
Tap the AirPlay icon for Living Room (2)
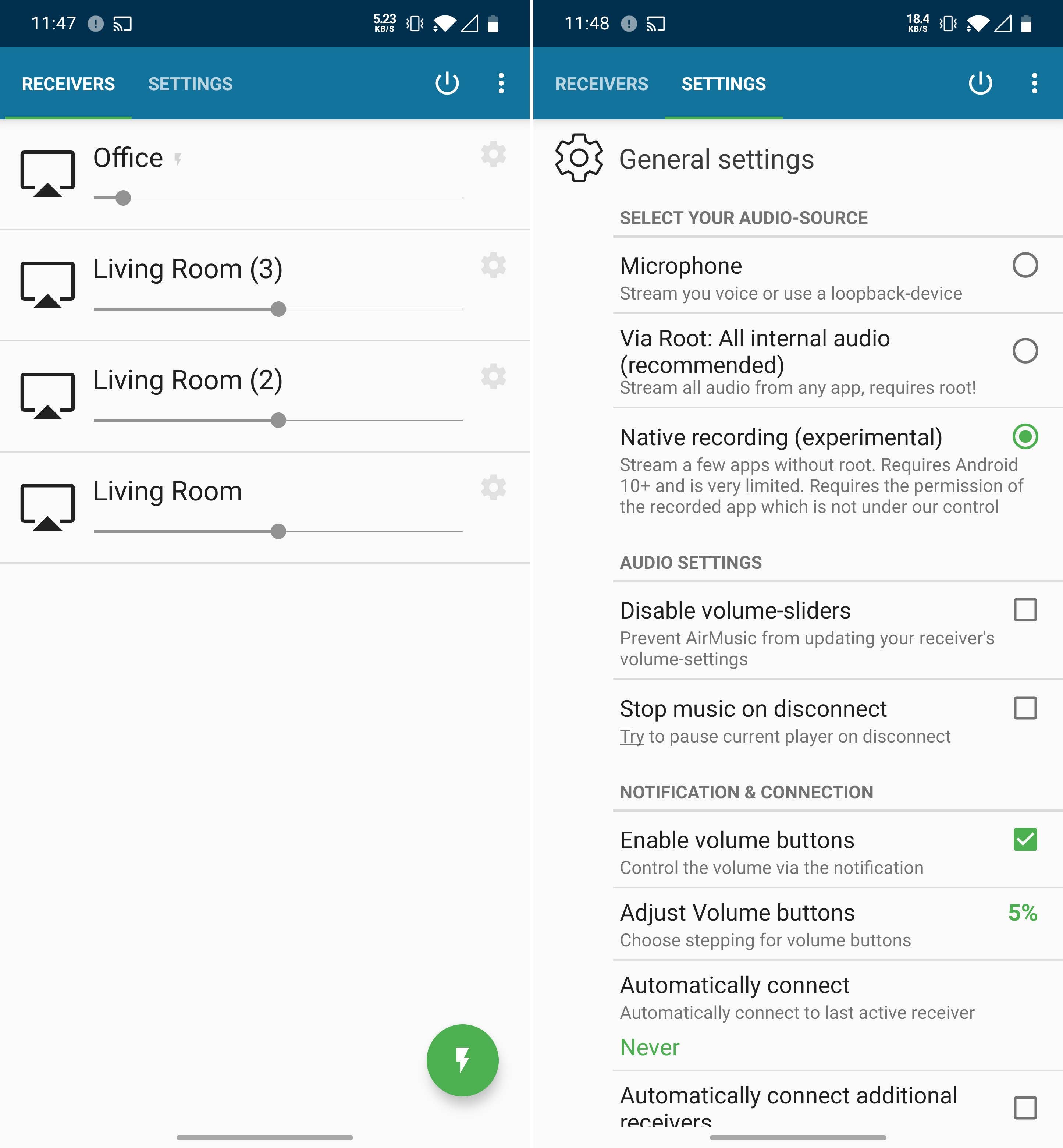(48, 396)
